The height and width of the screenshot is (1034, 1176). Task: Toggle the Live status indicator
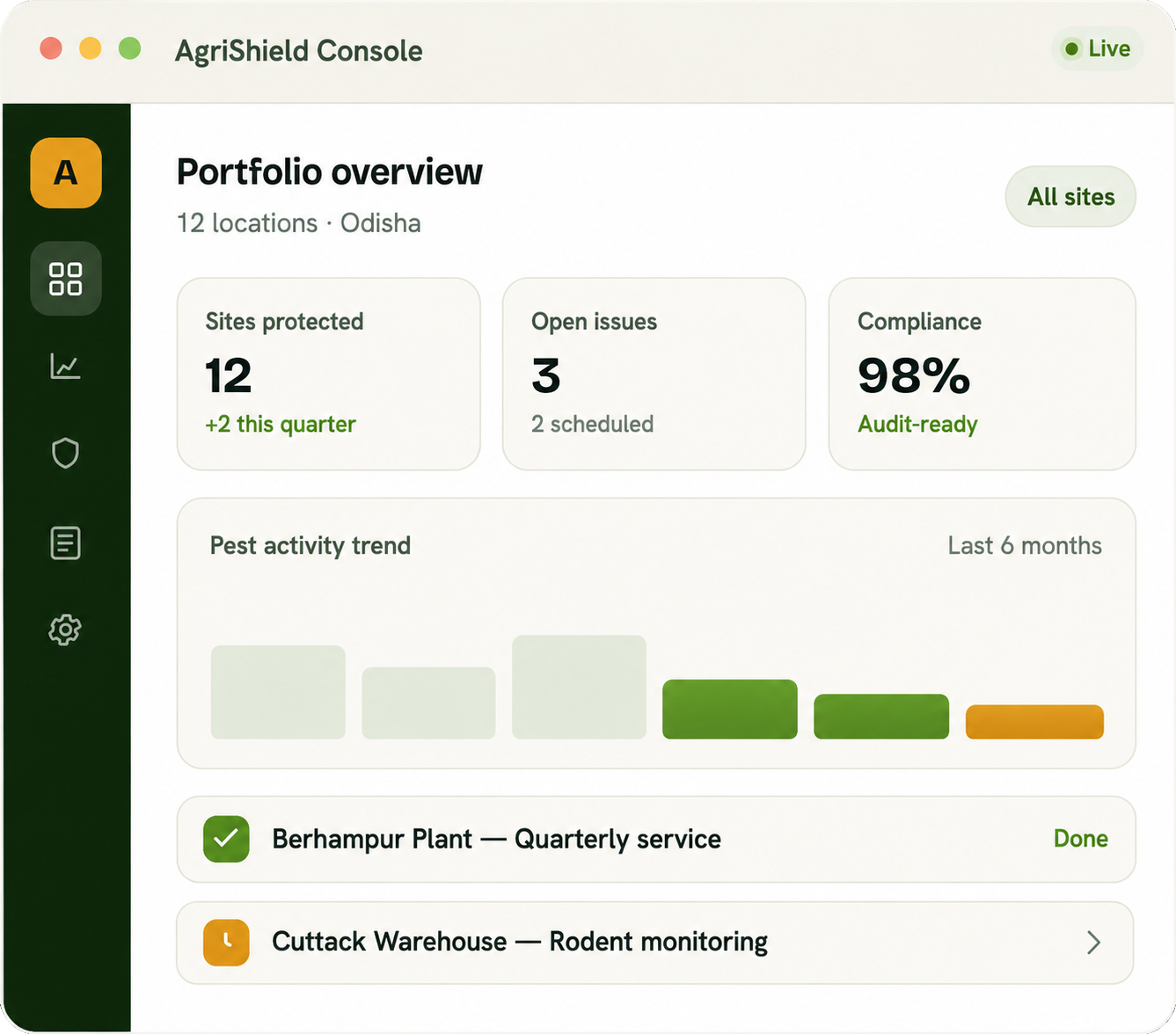1097,49
